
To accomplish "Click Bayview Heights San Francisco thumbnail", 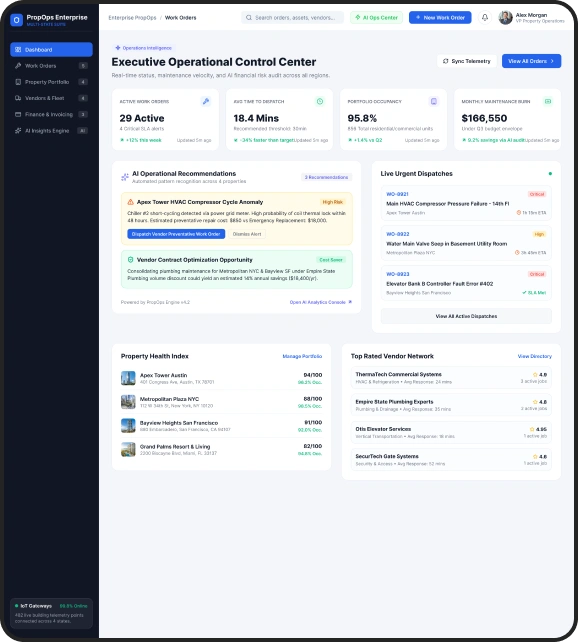I will (x=128, y=425).
